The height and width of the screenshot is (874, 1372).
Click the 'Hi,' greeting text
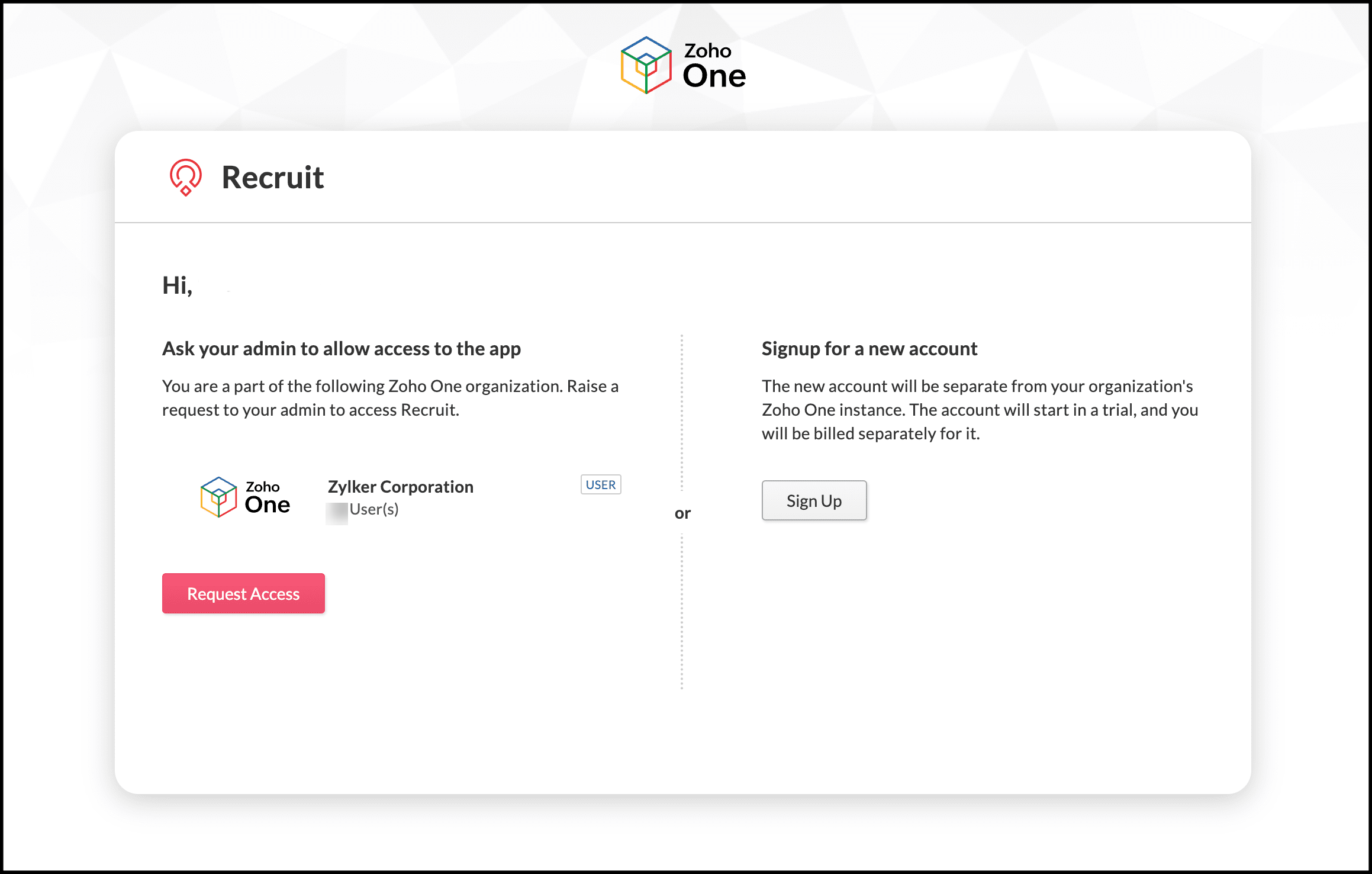tap(178, 285)
